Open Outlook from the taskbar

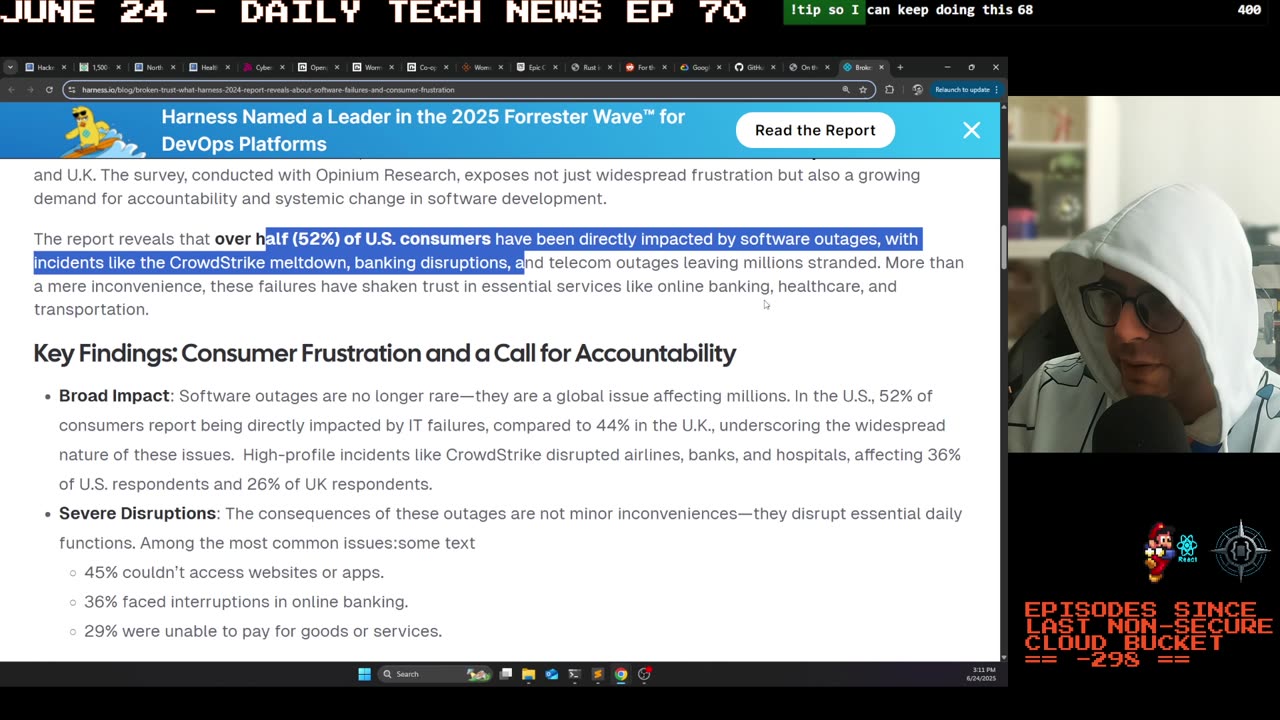tap(551, 674)
